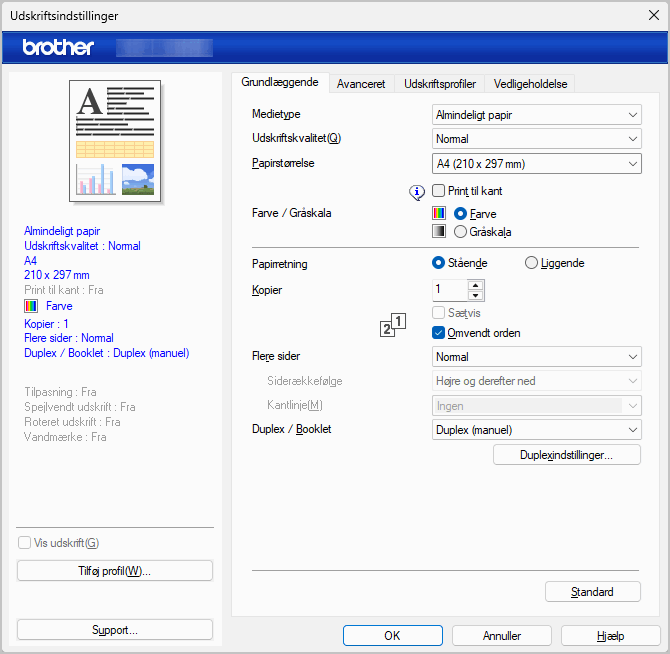Click summary text 'Kopier : 1'
Image resolution: width=670 pixels, height=654 pixels.
tap(46, 324)
